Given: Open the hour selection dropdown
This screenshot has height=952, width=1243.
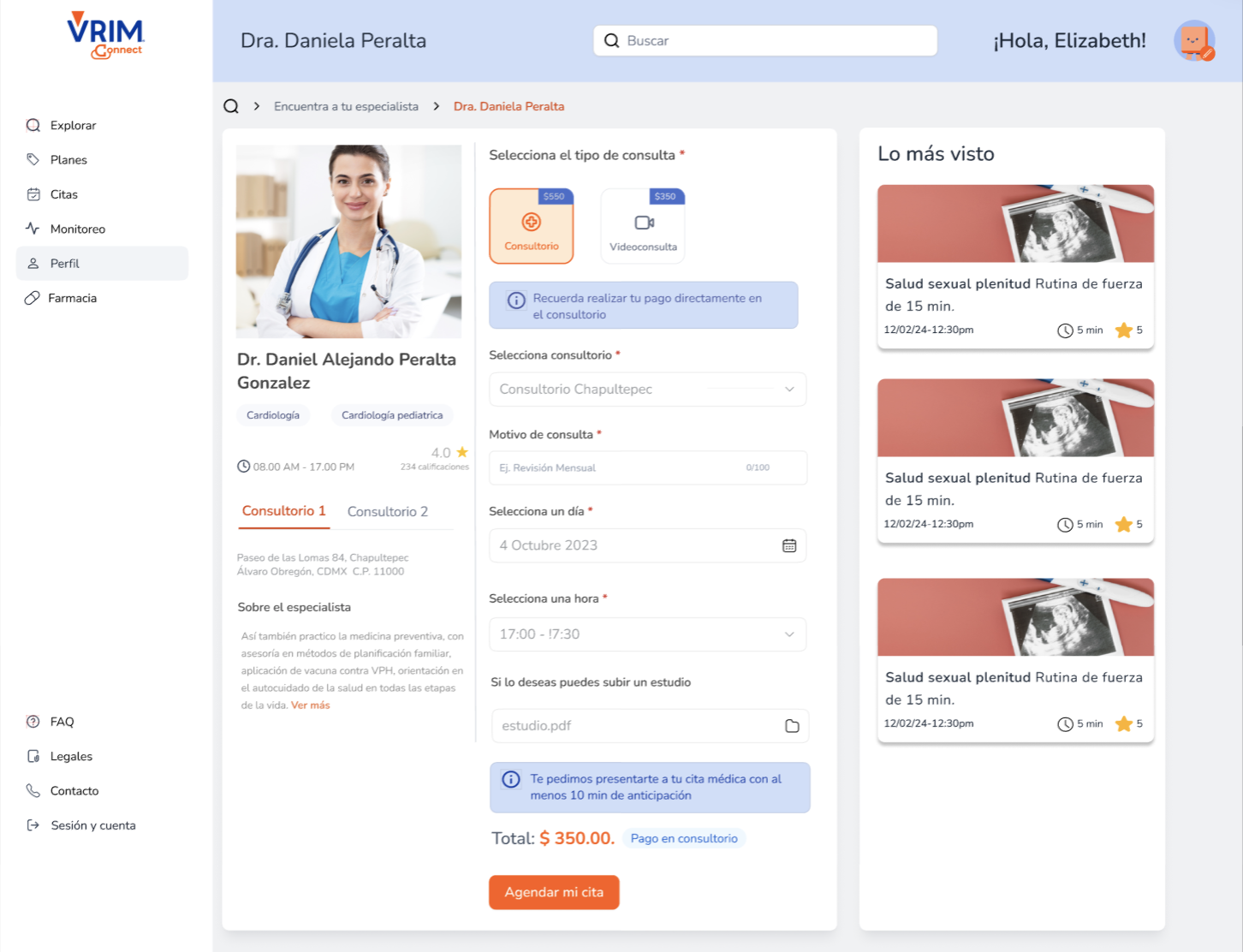Looking at the screenshot, I should [647, 634].
